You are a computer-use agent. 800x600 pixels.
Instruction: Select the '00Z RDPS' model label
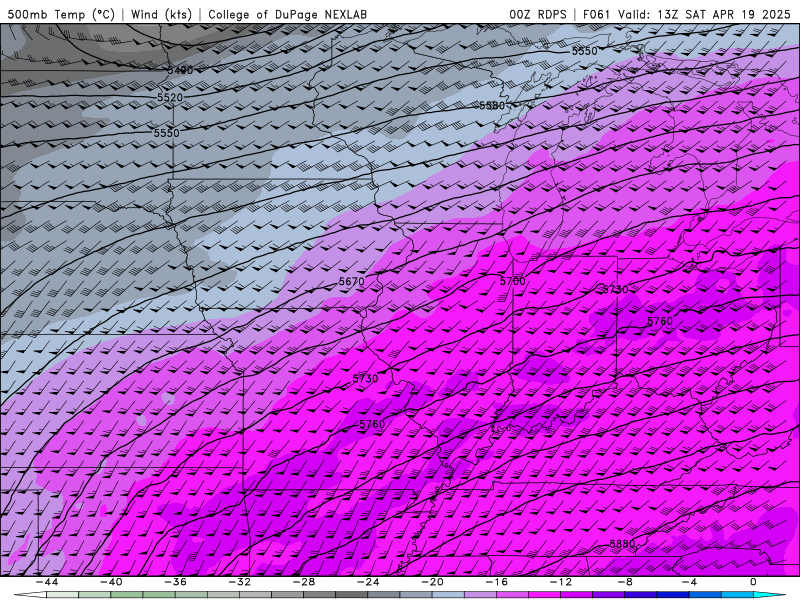(x=538, y=14)
